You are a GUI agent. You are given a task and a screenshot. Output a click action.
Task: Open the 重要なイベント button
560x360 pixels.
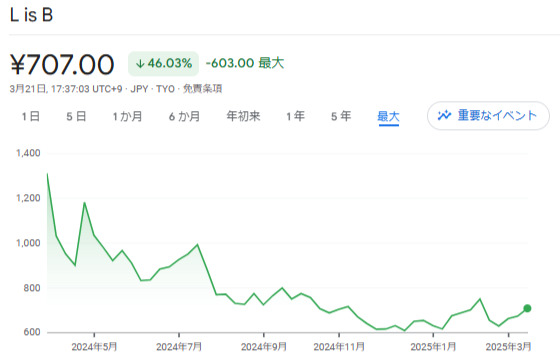point(488,116)
